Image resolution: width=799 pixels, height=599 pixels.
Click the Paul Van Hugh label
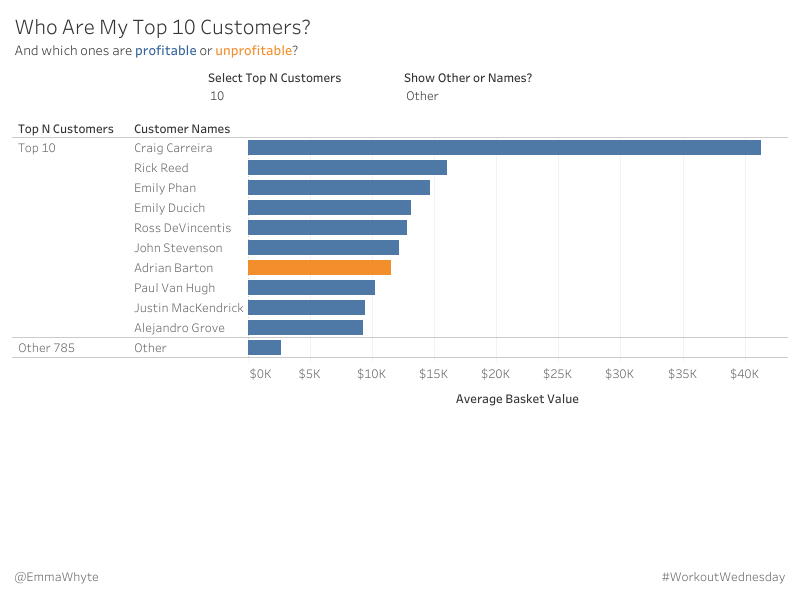174,288
